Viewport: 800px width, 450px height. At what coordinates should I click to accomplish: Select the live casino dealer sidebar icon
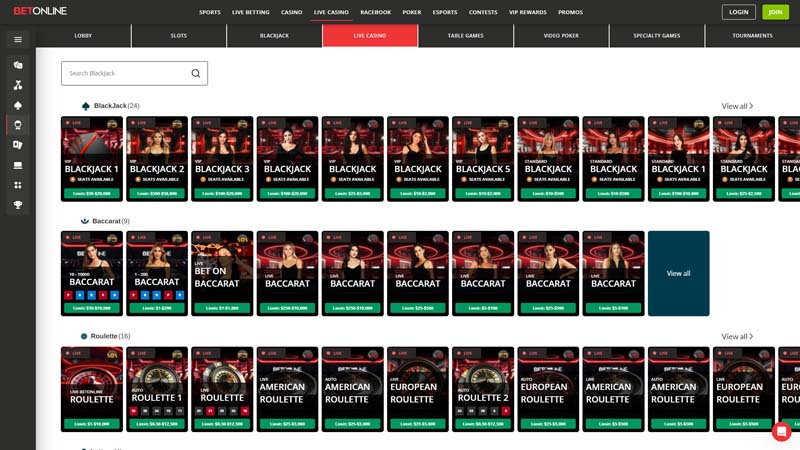(x=18, y=125)
